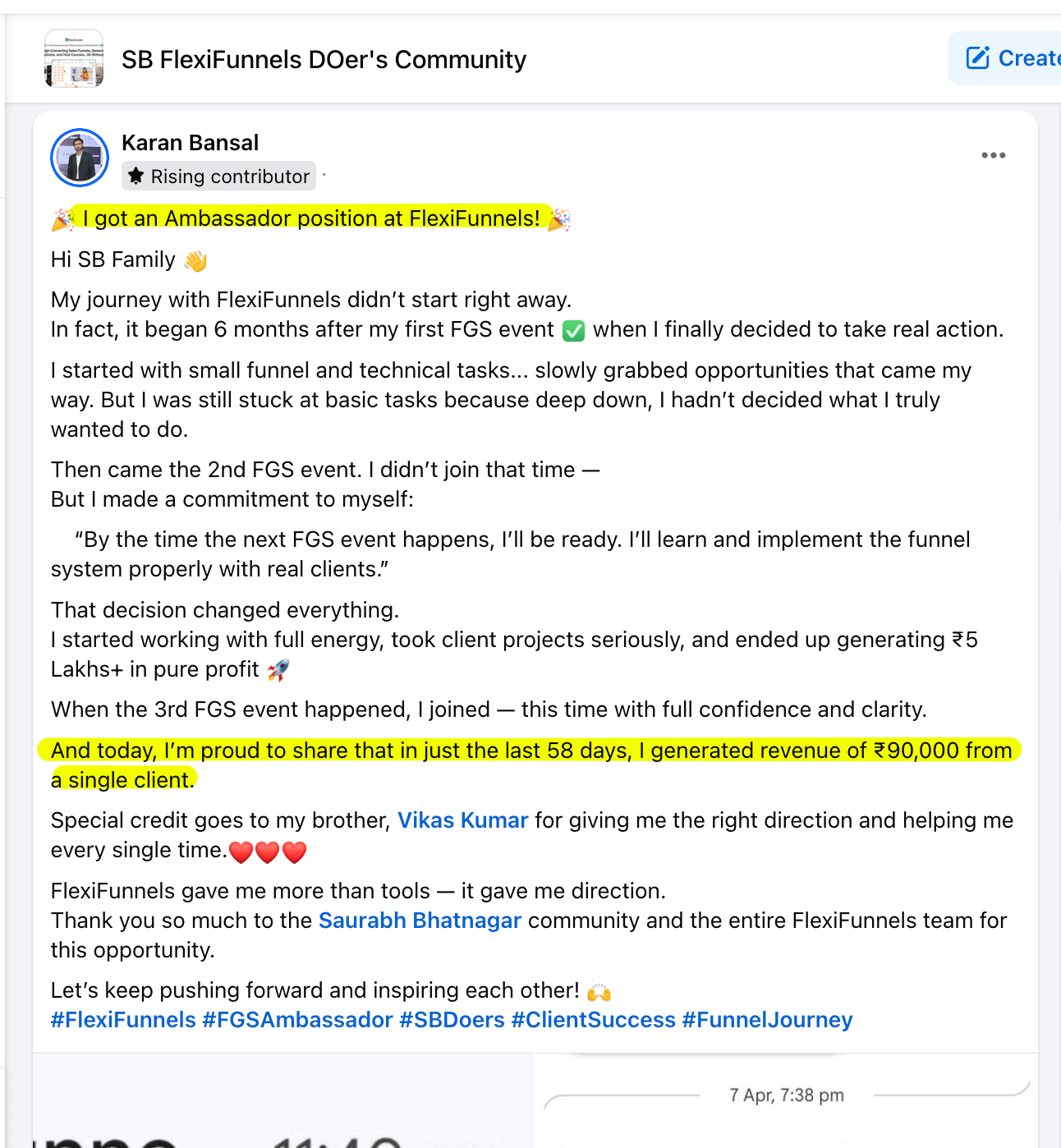Open the Vikas Kumar profile link
The height and width of the screenshot is (1148, 1061).
coord(462,820)
